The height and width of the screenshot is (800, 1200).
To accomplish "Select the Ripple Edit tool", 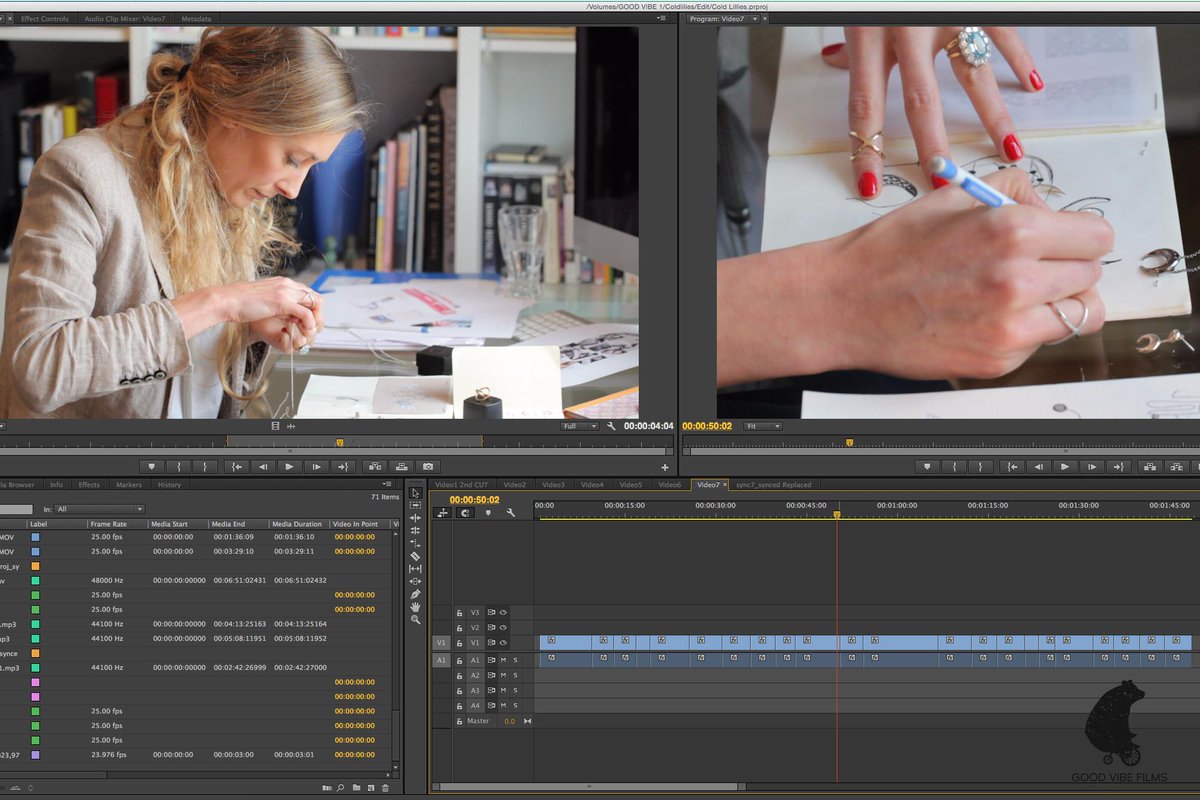I will pos(415,518).
